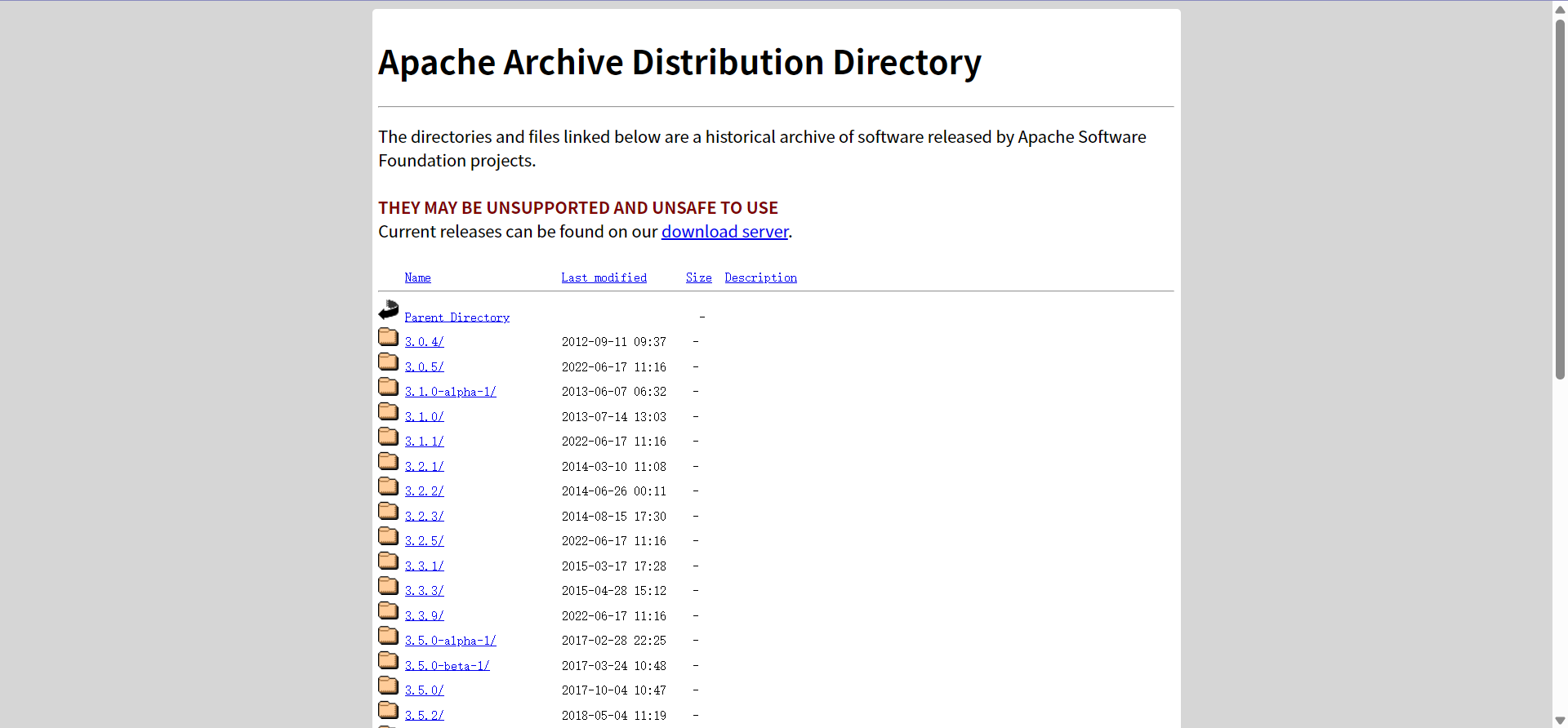Click the date 2012-09-11 09:37
1568x728 pixels.
(x=613, y=342)
